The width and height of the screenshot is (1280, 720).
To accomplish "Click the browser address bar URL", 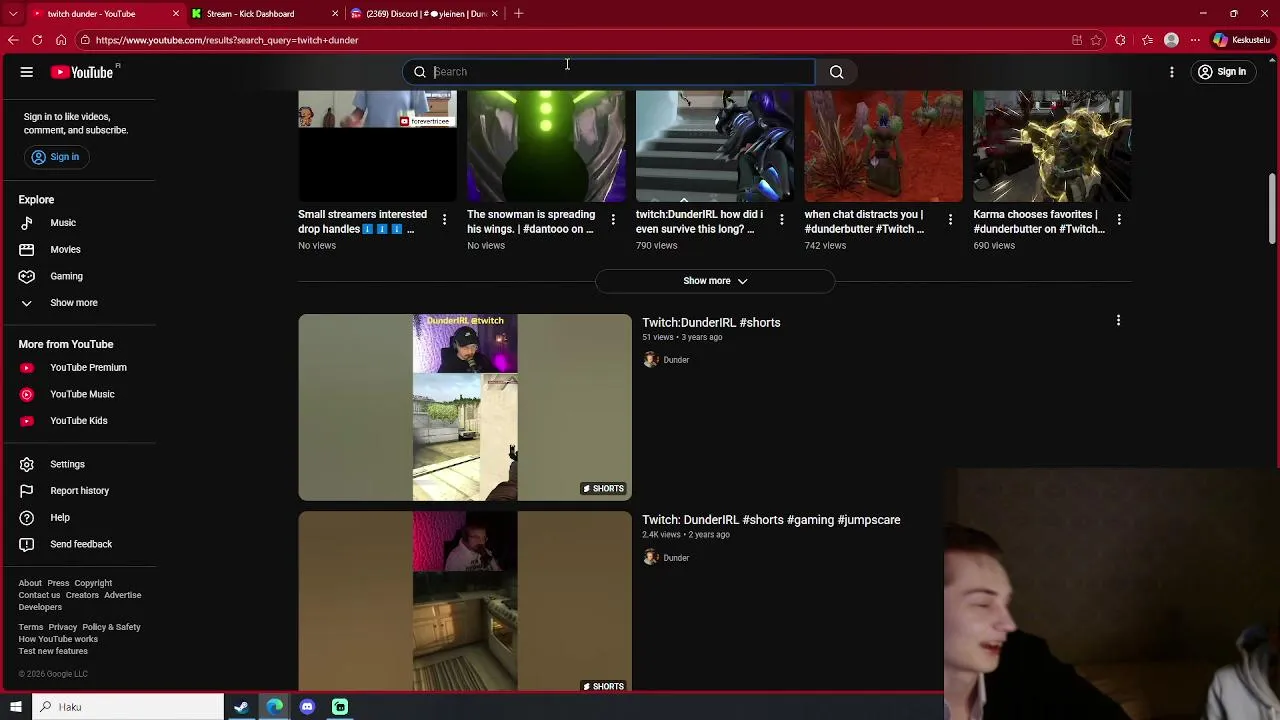I will click(227, 40).
